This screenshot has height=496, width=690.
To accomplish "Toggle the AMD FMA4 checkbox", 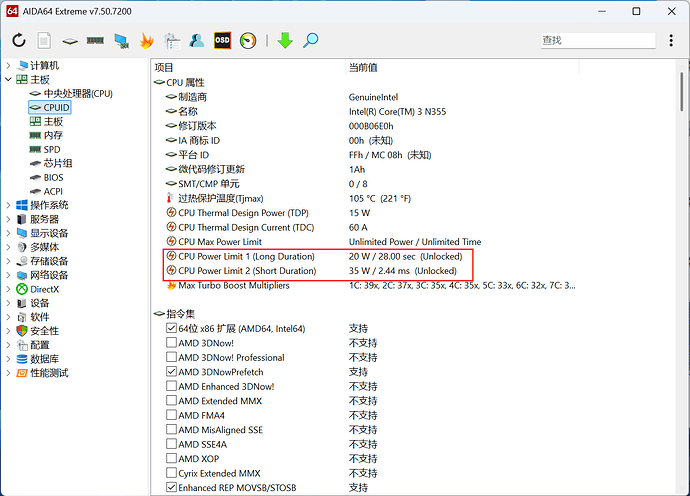I will coord(172,415).
